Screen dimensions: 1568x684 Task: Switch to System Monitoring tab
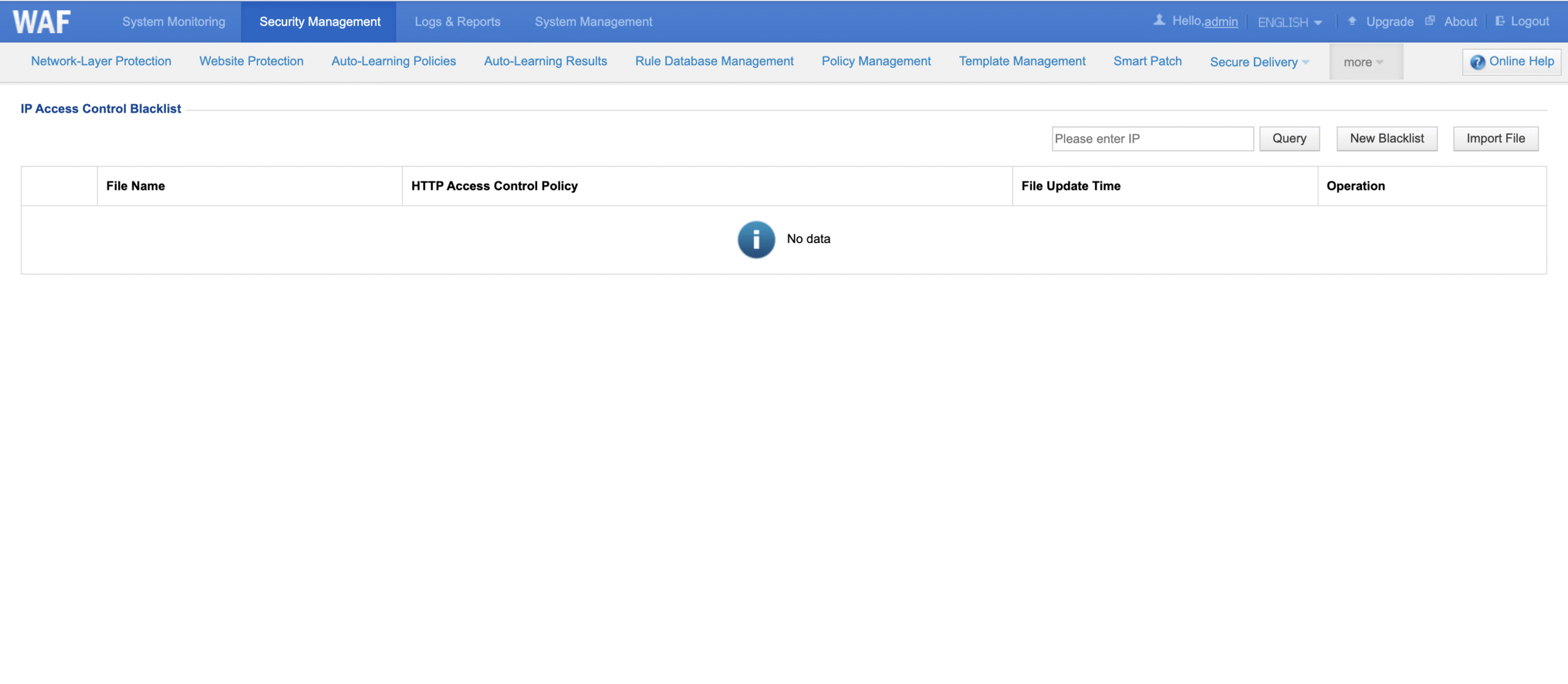[x=173, y=21]
